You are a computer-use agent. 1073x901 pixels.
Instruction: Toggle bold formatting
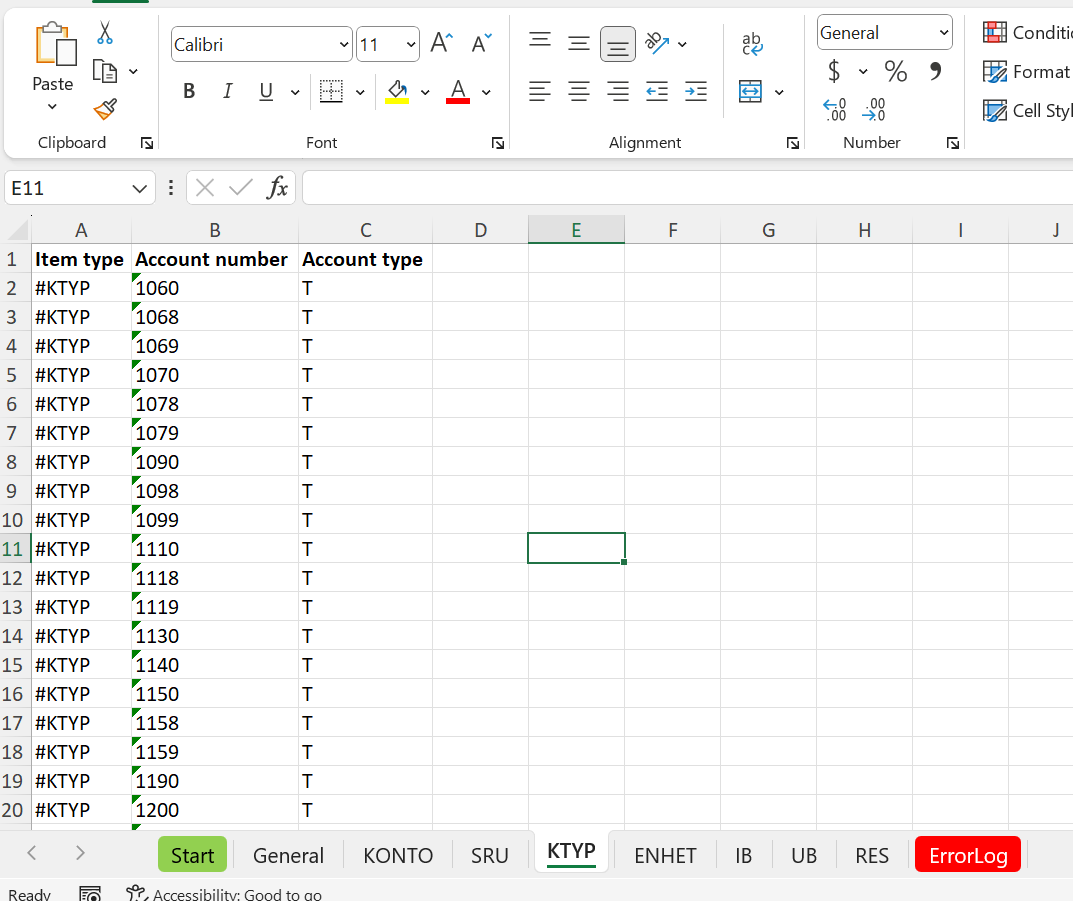coord(189,91)
